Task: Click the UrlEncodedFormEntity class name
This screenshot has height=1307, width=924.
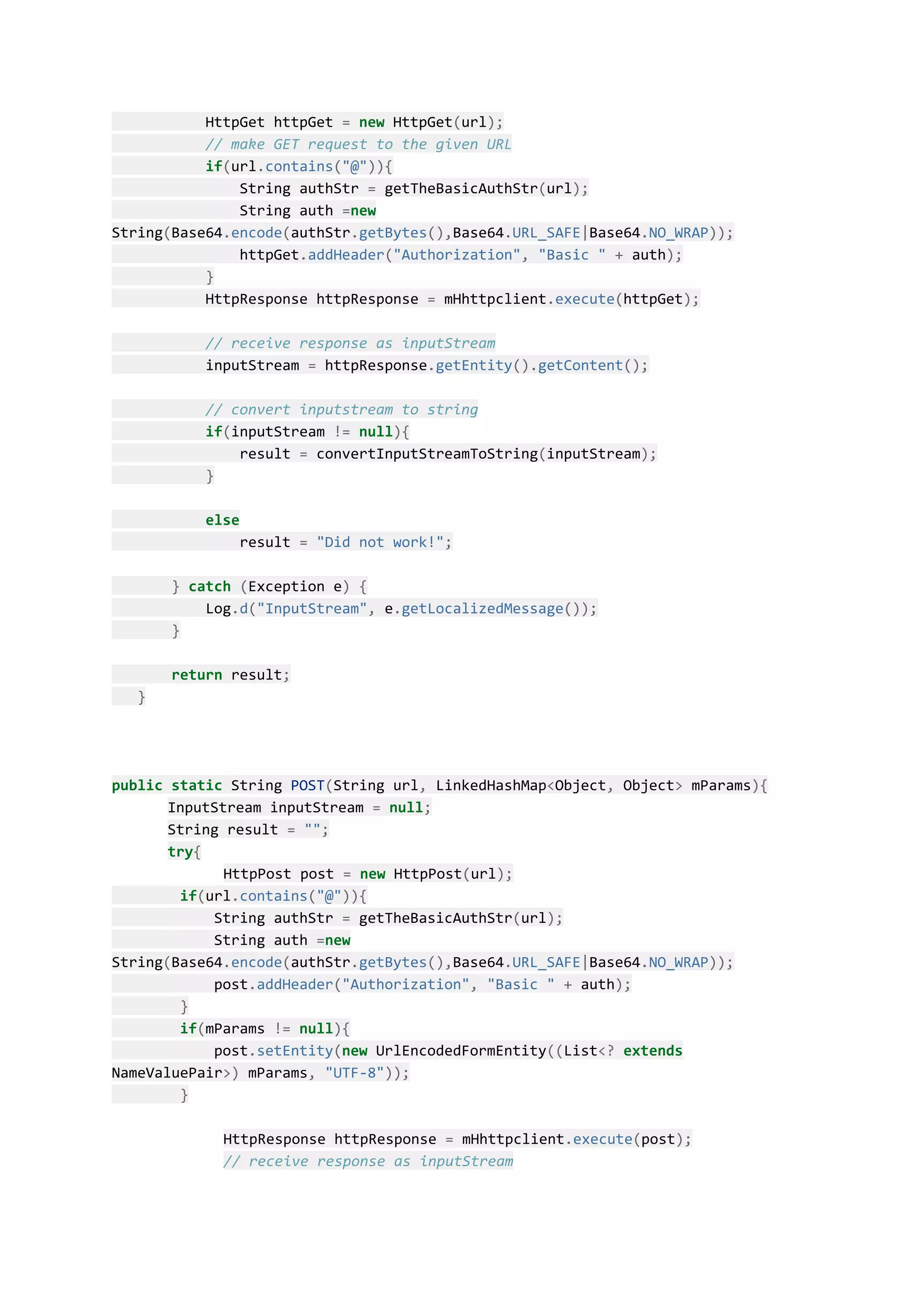Action: (x=461, y=1051)
